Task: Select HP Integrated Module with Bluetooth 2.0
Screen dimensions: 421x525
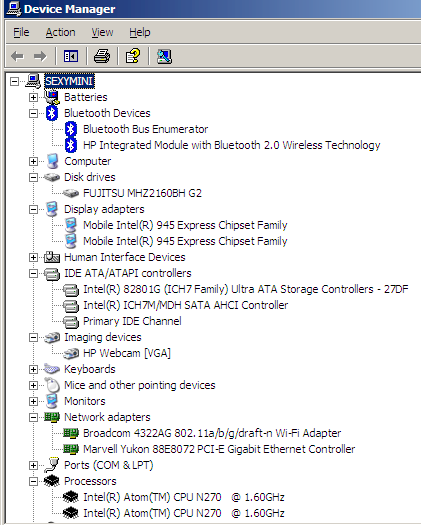Action: 231,145
